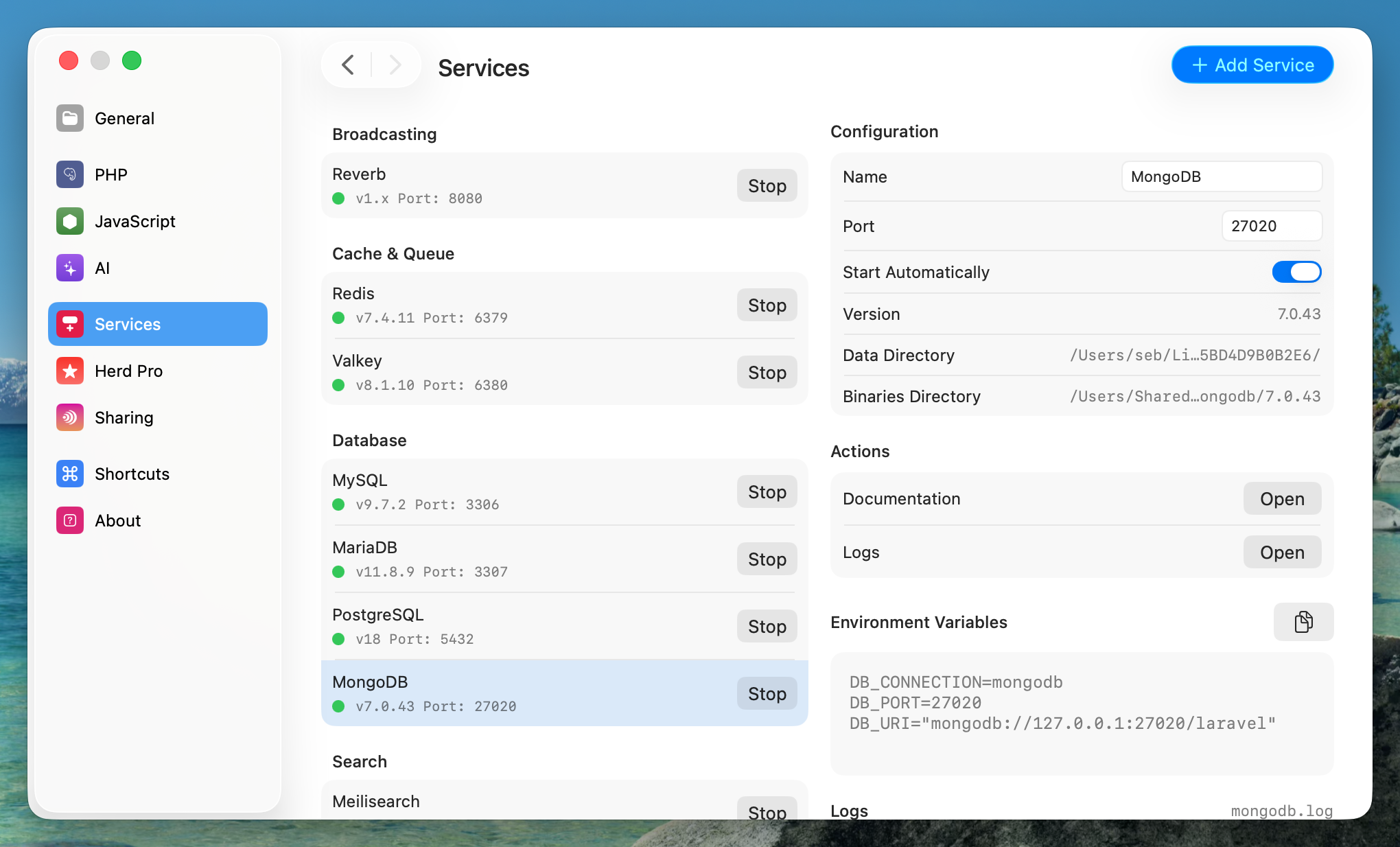Open the PHP settings tab

point(158,174)
